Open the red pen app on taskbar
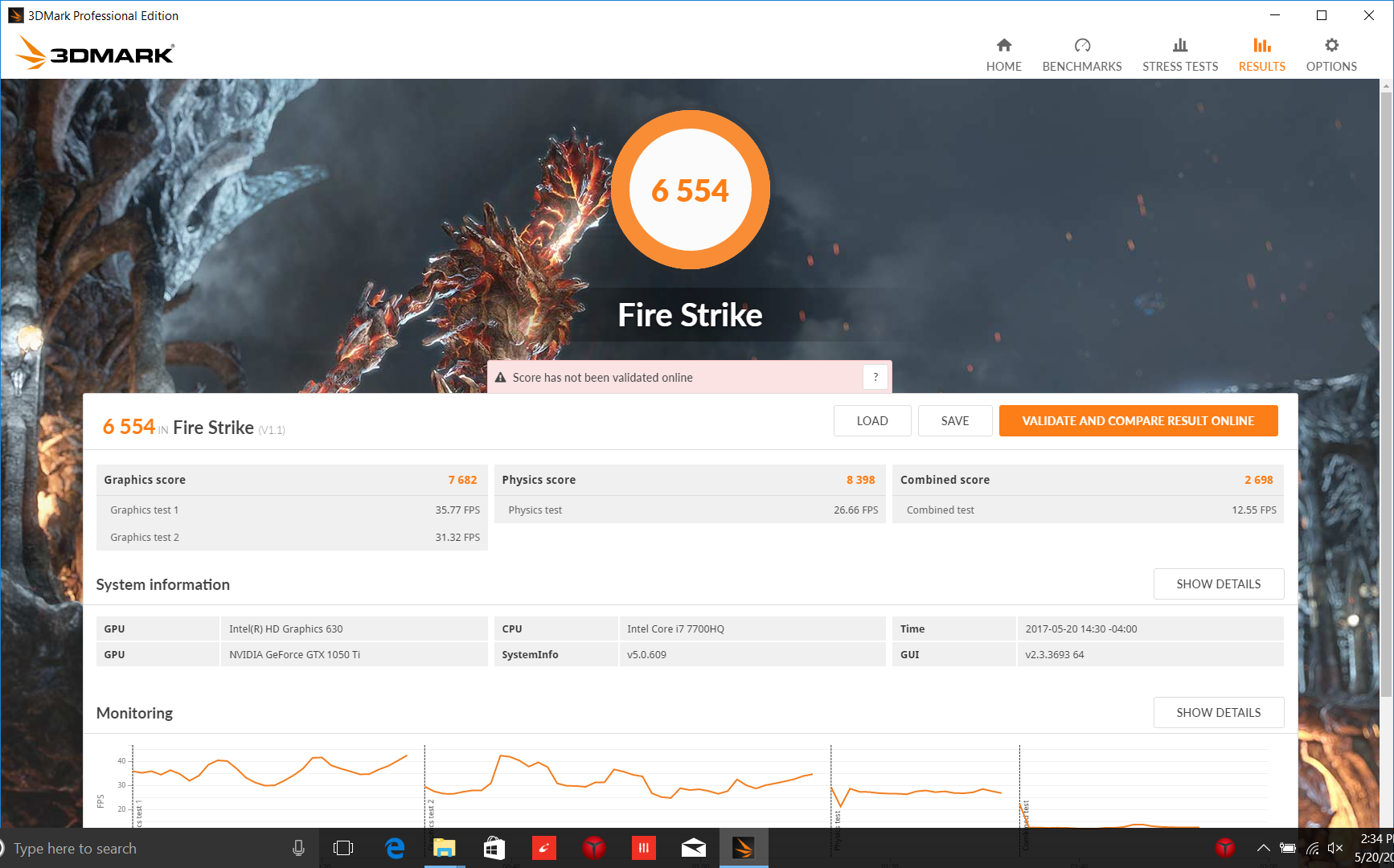This screenshot has width=1394, height=868. [x=544, y=848]
